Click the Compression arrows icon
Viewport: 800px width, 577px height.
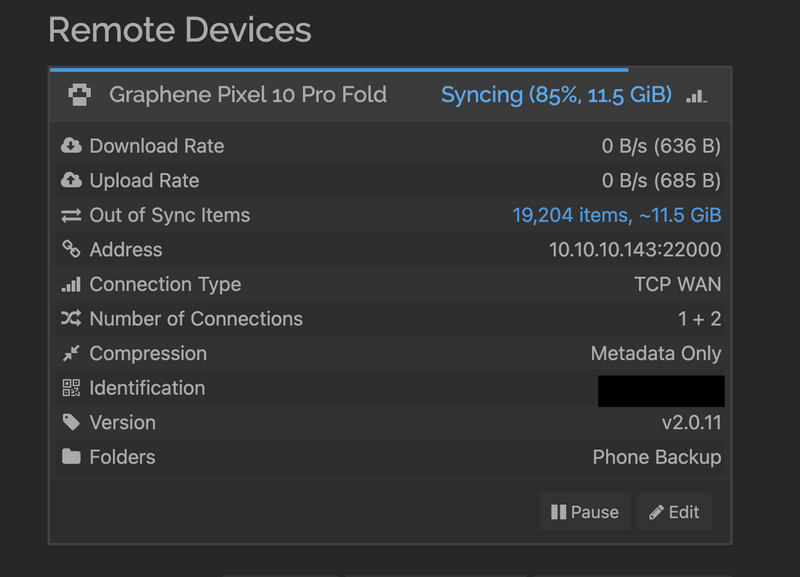pos(71,353)
